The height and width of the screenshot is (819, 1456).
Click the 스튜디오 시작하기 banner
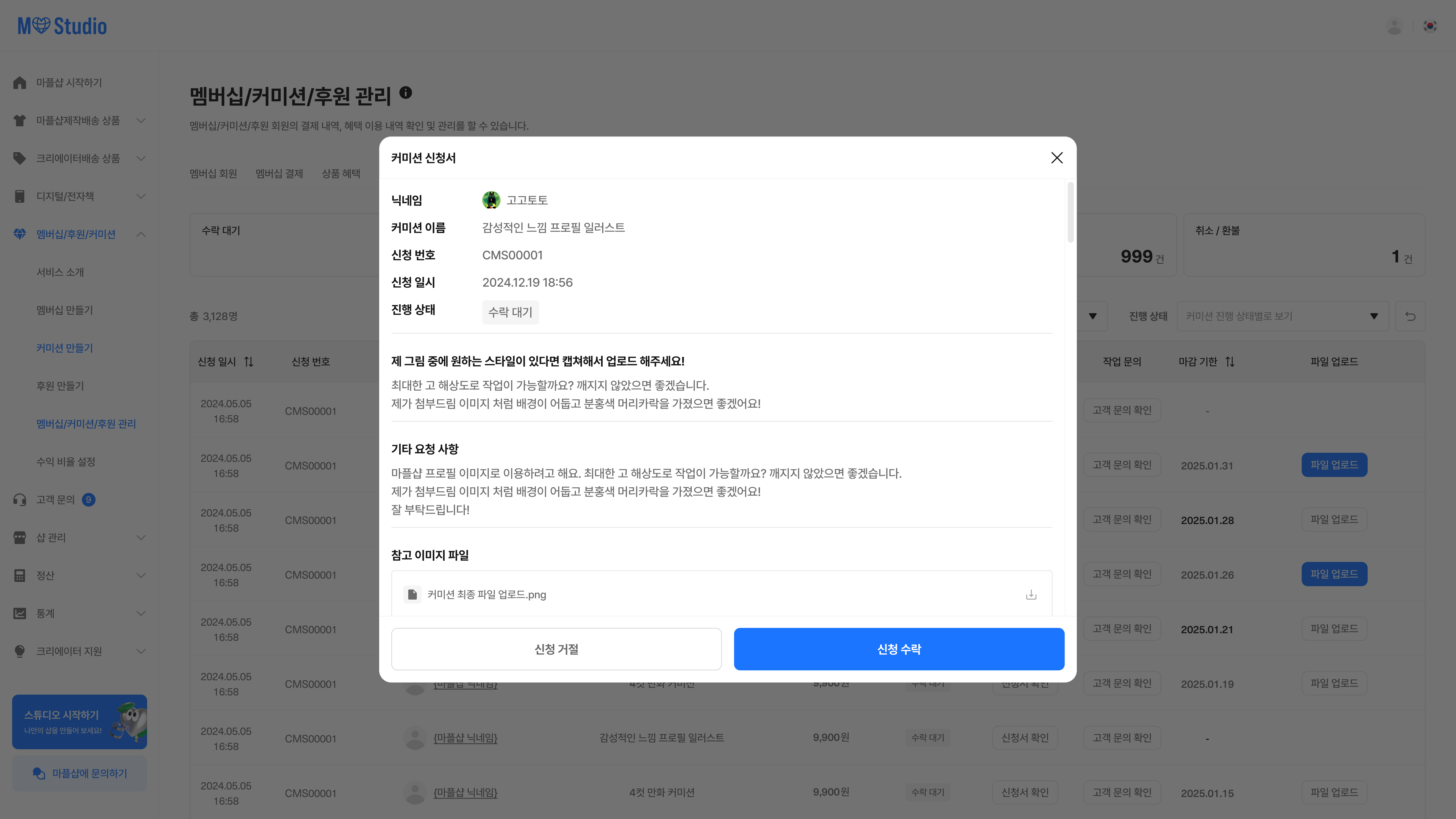(x=79, y=722)
